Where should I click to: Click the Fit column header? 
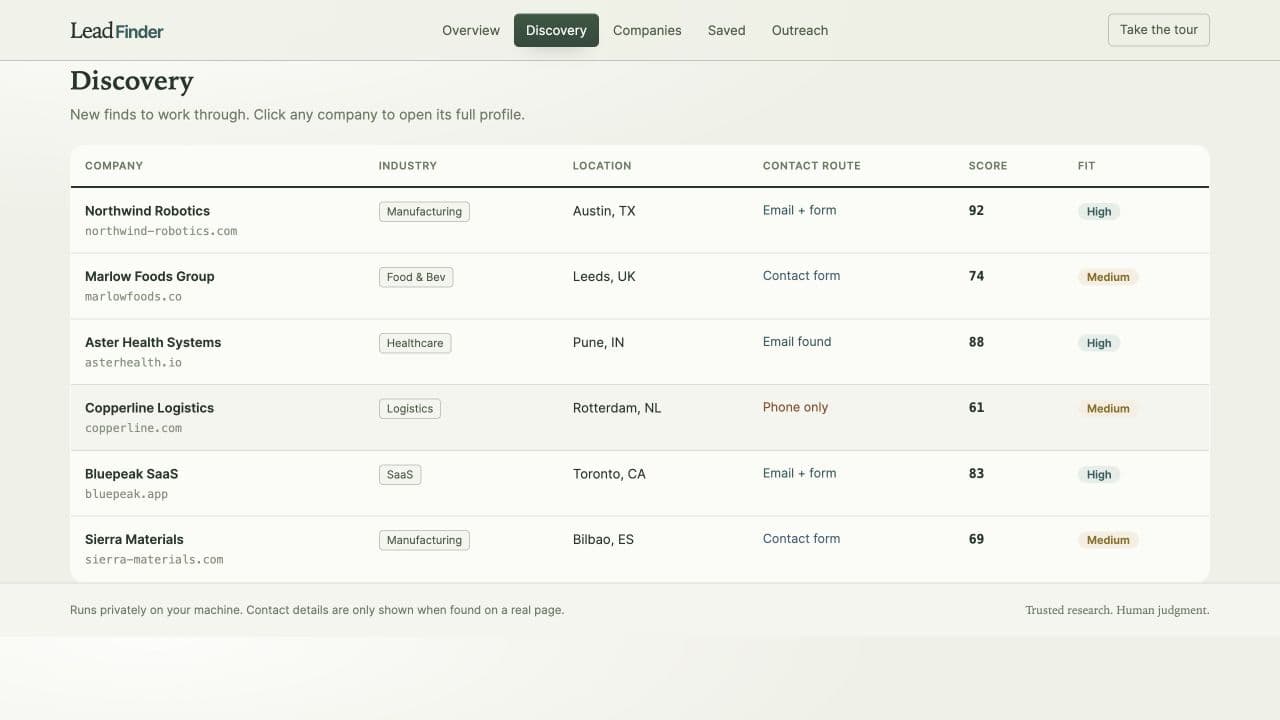tap(1086, 166)
